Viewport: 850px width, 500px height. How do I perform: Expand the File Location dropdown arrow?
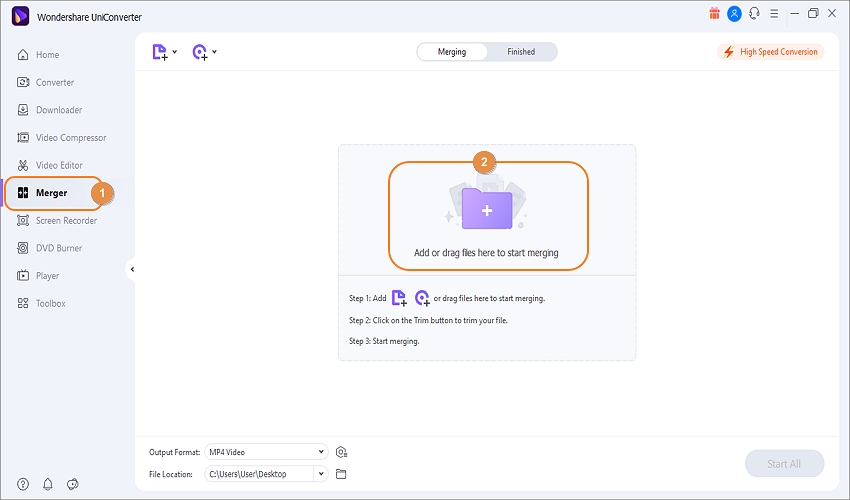[x=321, y=474]
